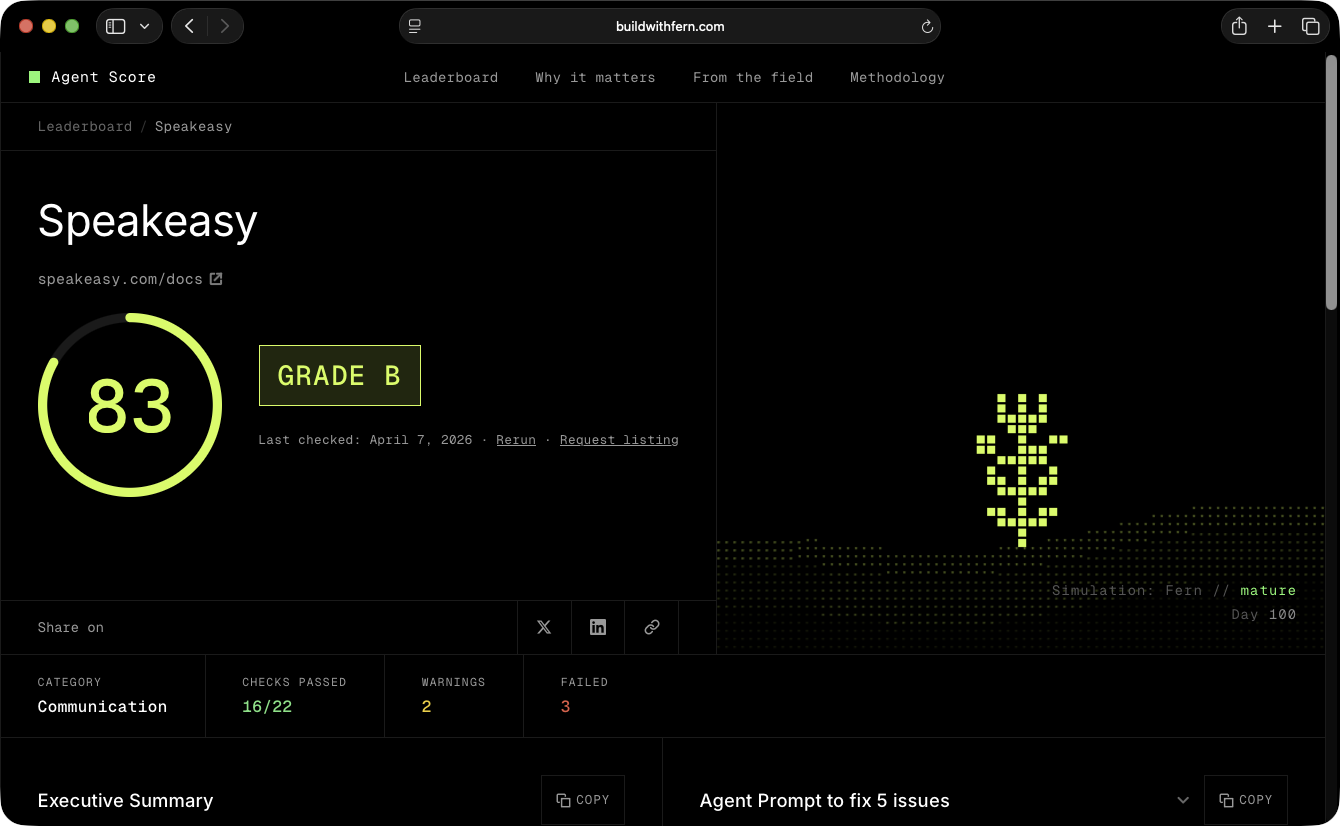Viewport: 1340px width, 826px height.
Task: Open Why it matters nav item
Action: [595, 77]
